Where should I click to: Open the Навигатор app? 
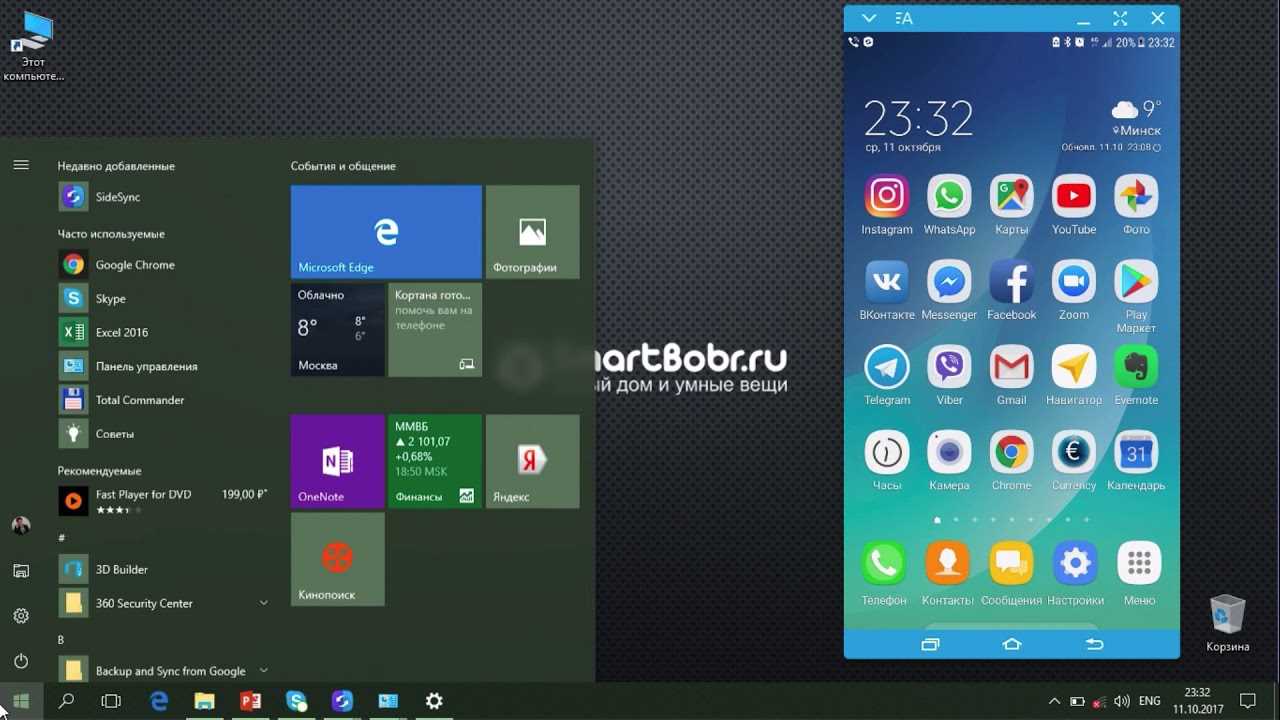point(1074,367)
